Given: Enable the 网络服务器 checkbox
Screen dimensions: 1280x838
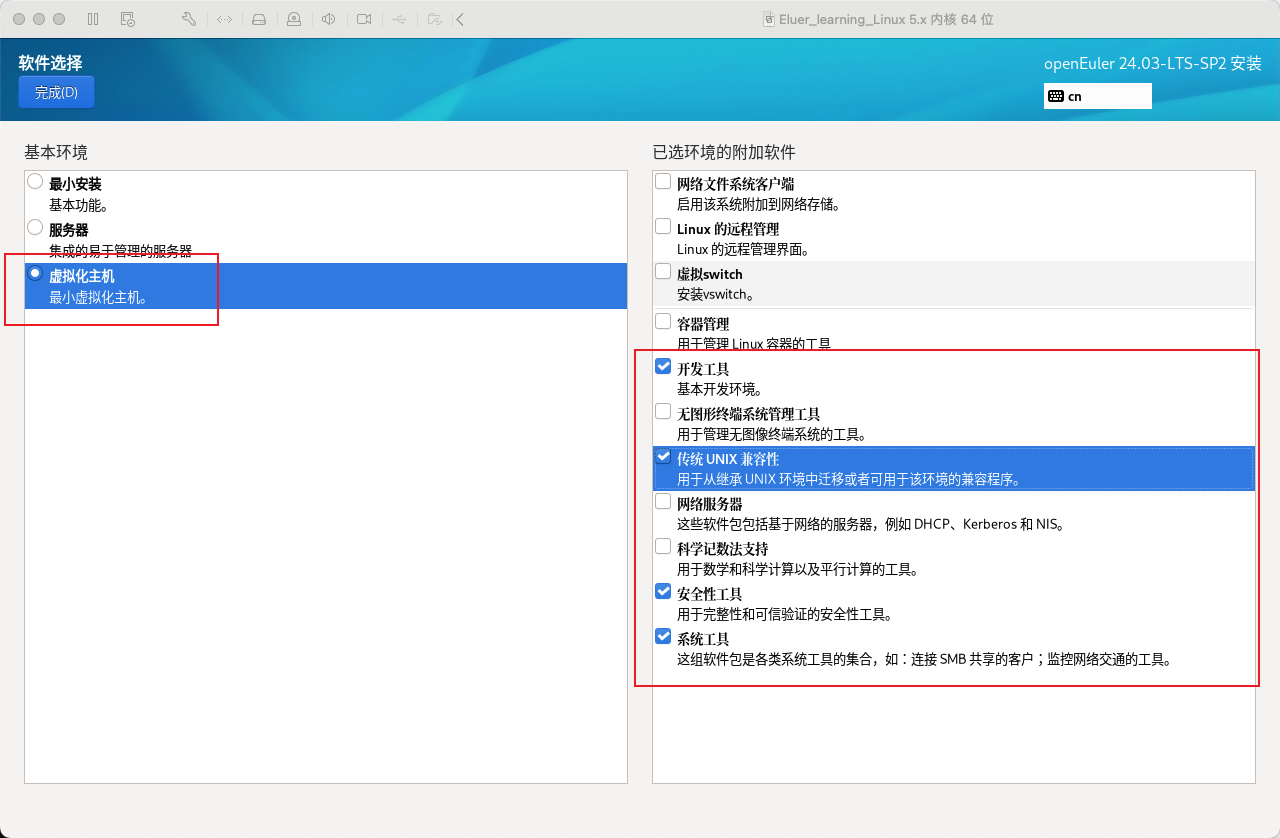Looking at the screenshot, I should (x=663, y=502).
